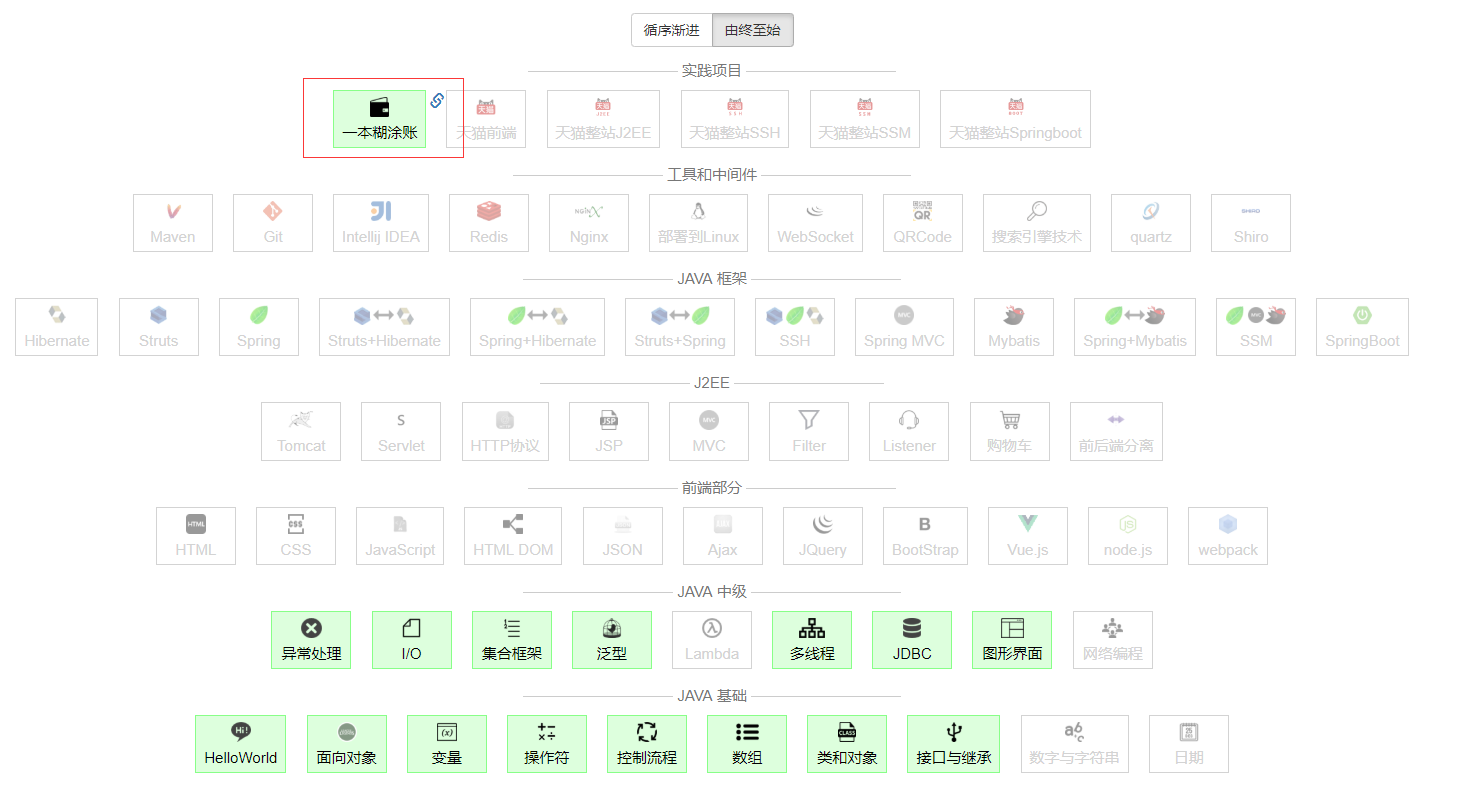
Task: Select the Redis icon
Action: tap(488, 222)
